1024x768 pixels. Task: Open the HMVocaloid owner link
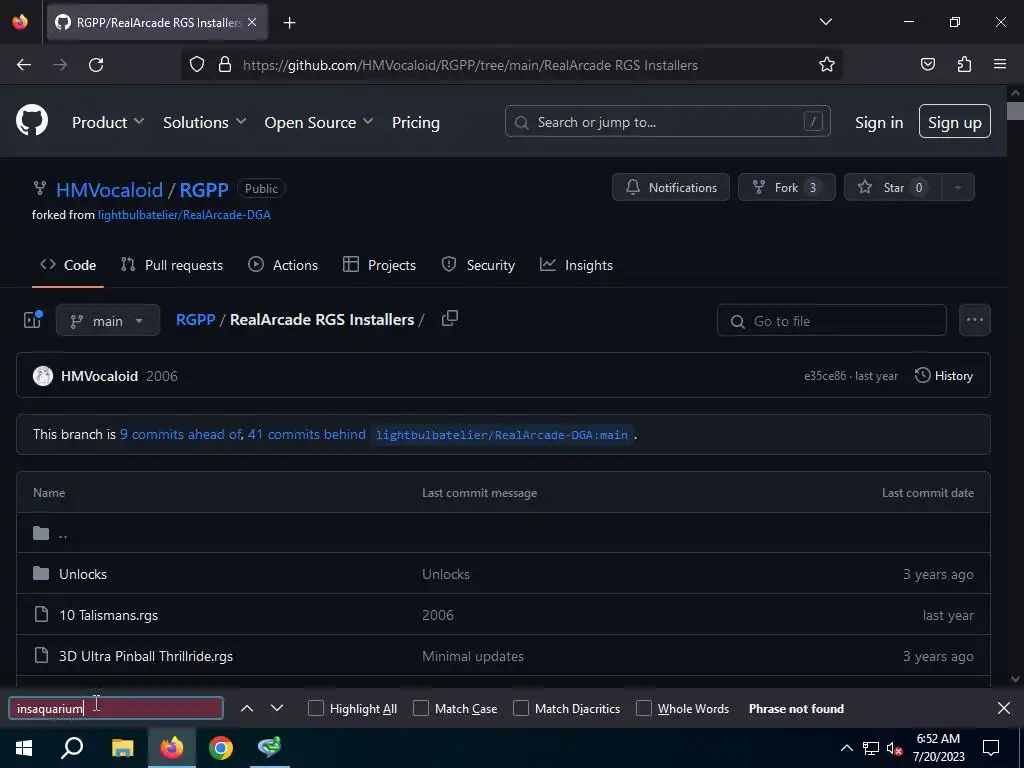point(109,189)
